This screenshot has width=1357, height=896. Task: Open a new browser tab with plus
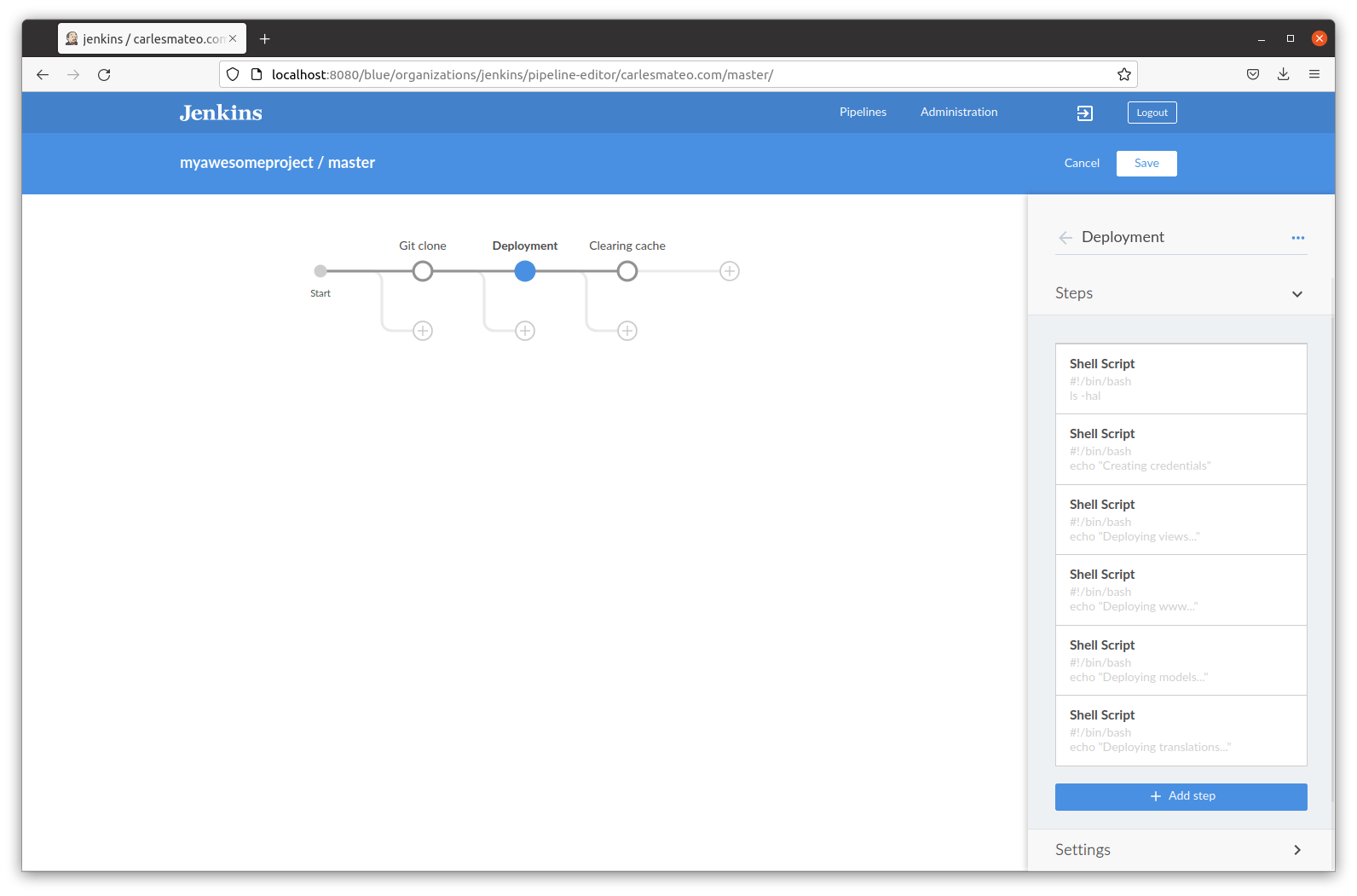coord(265,38)
